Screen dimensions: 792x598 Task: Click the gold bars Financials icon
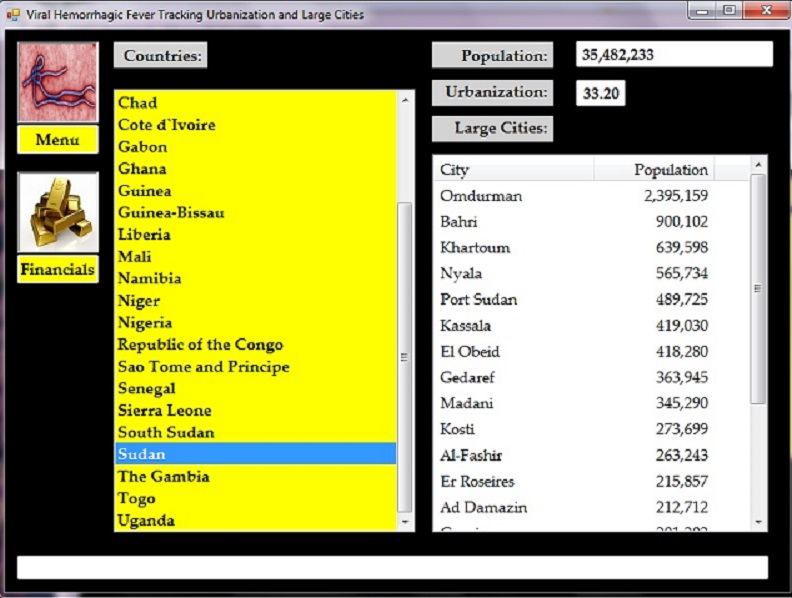click(58, 212)
